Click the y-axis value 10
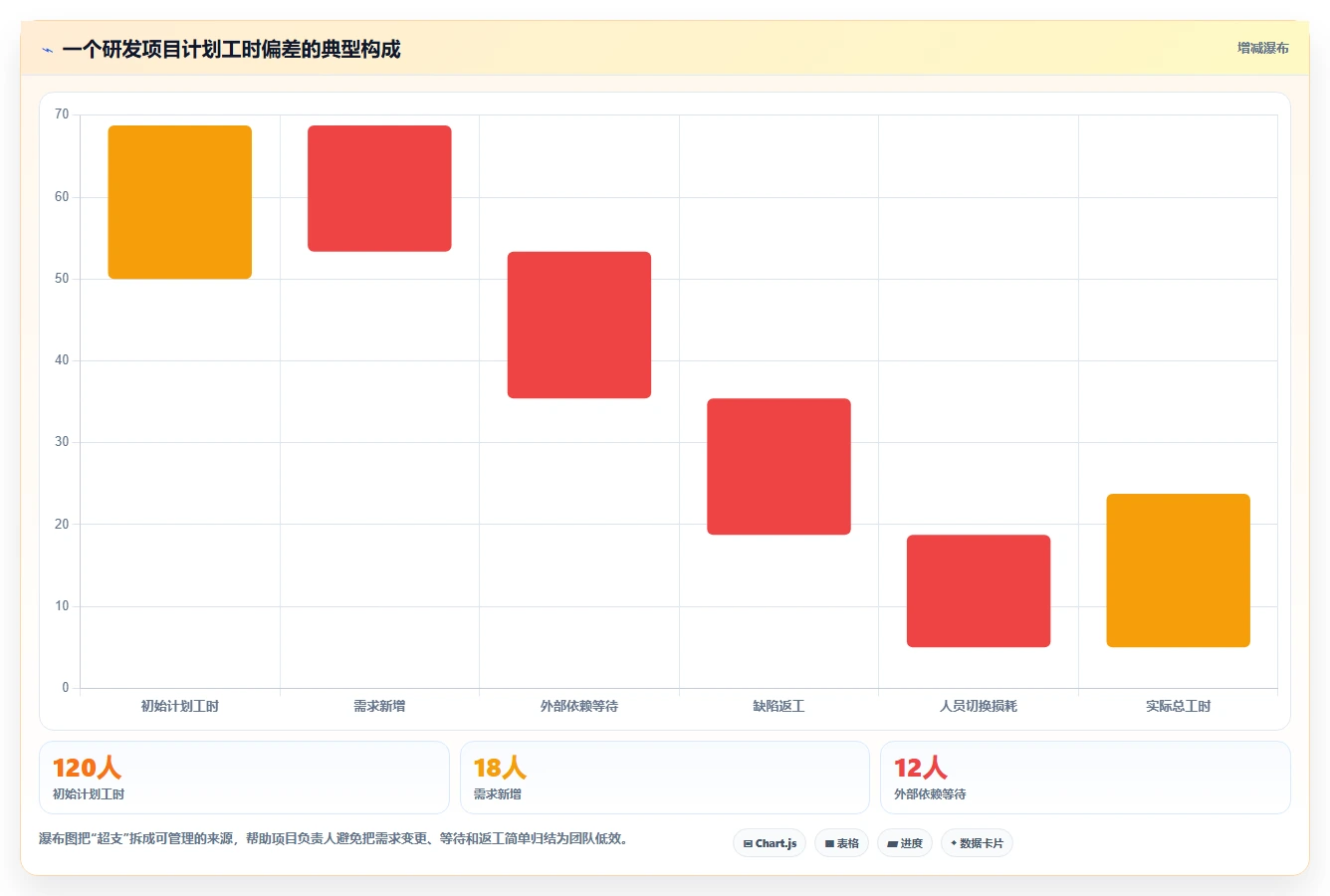 [62, 606]
